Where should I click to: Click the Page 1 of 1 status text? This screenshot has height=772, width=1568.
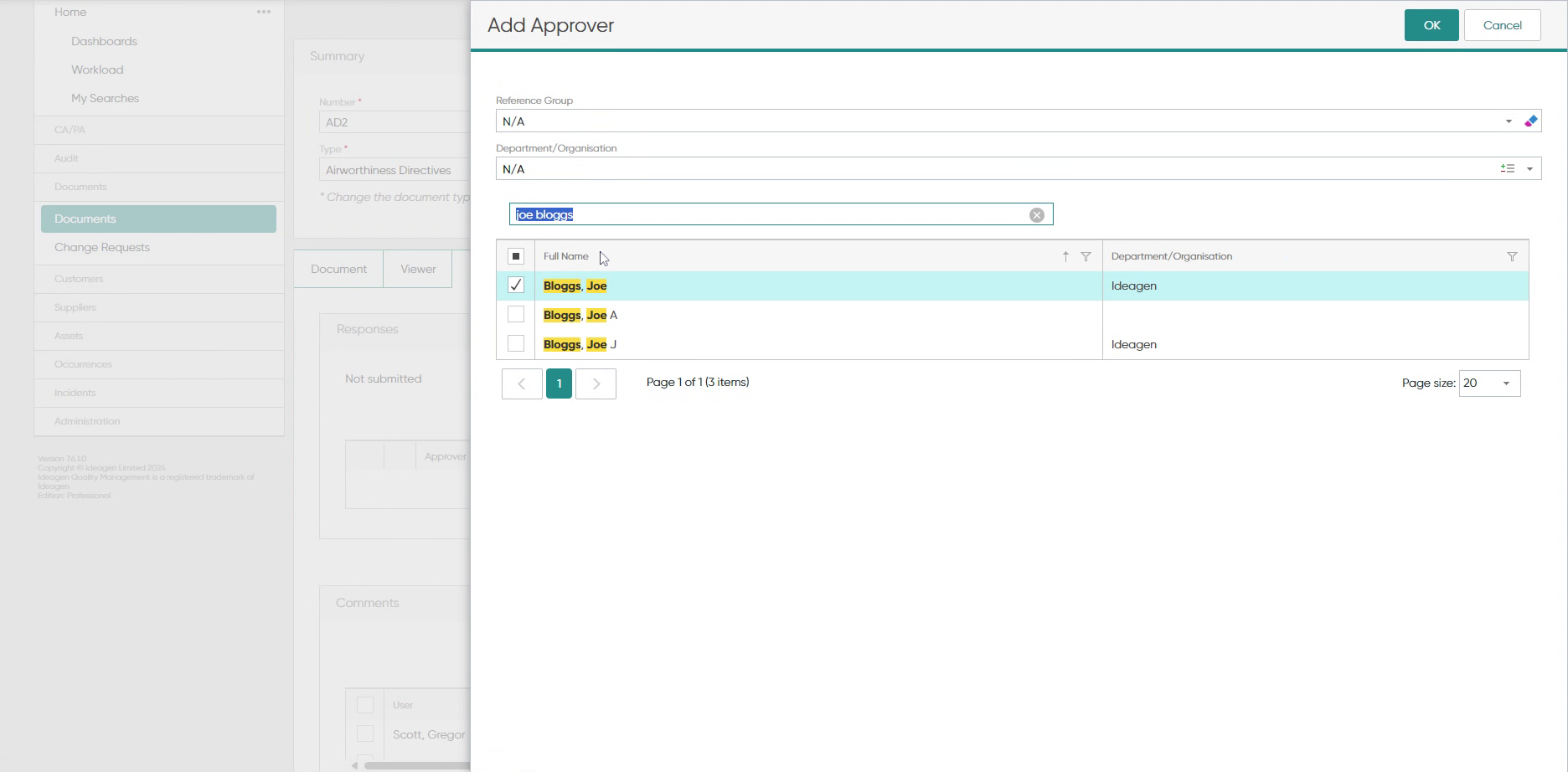pos(698,382)
